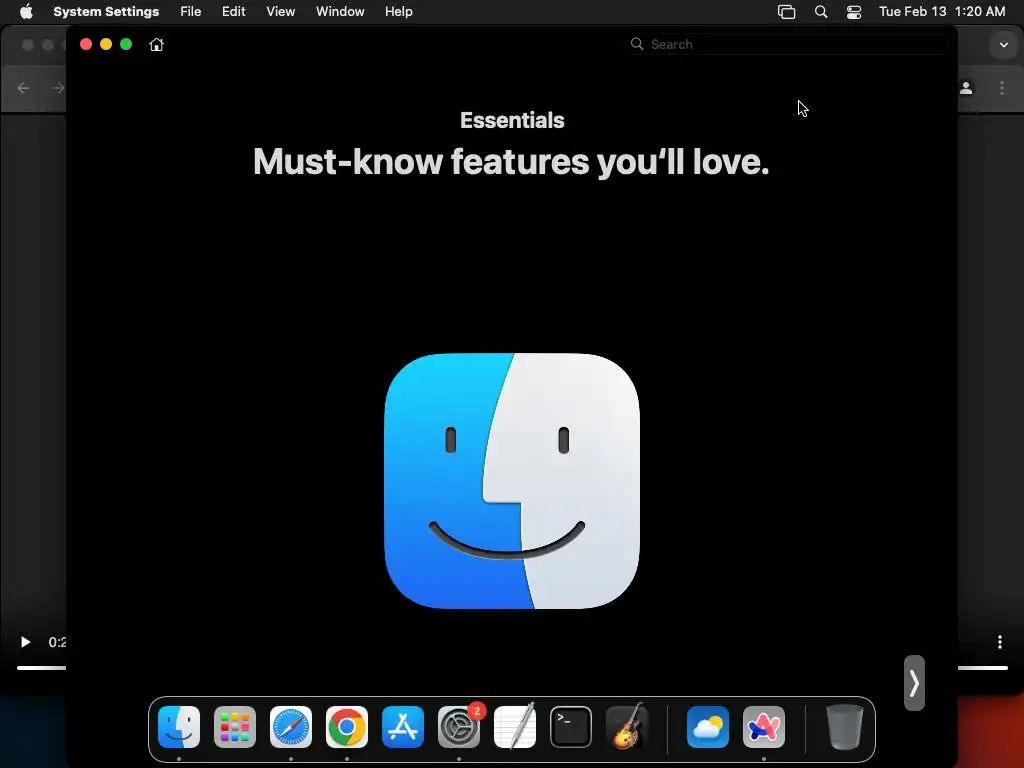Go to the Home page icon
Screen dimensions: 1024x768
[156, 44]
